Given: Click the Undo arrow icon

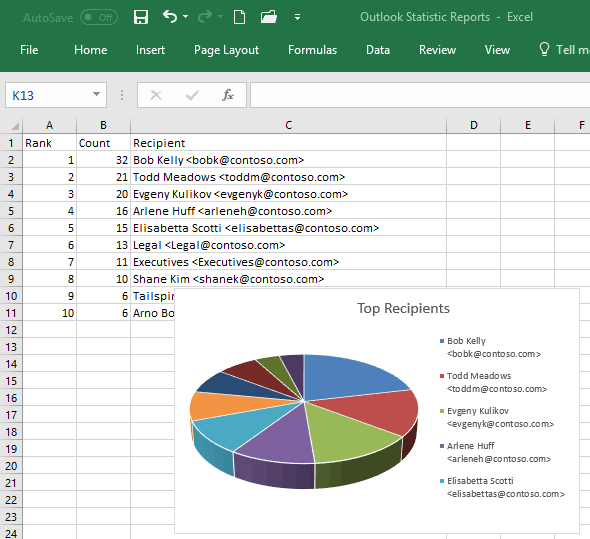Looking at the screenshot, I should point(170,17).
